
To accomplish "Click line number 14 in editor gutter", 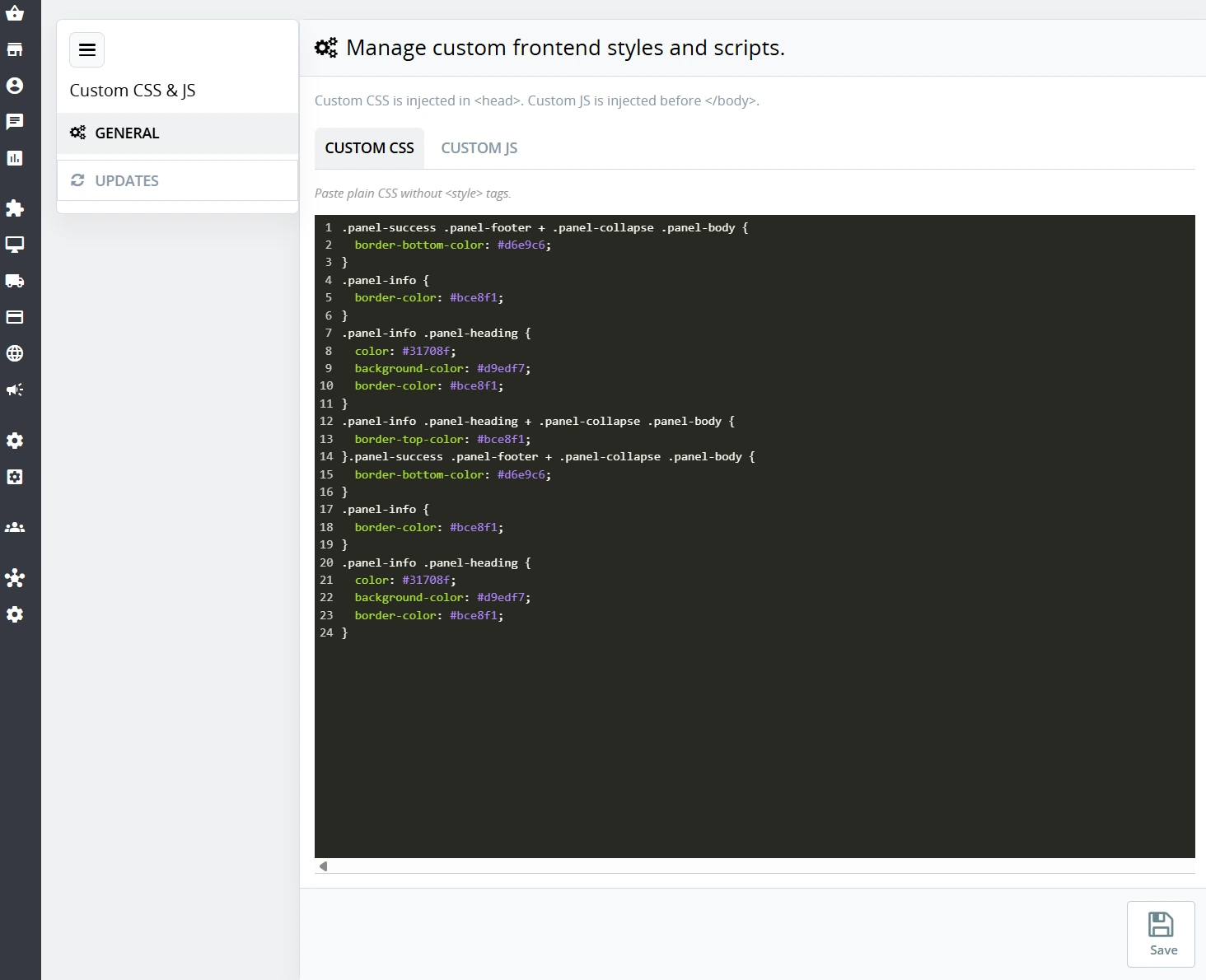I will 326,456.
